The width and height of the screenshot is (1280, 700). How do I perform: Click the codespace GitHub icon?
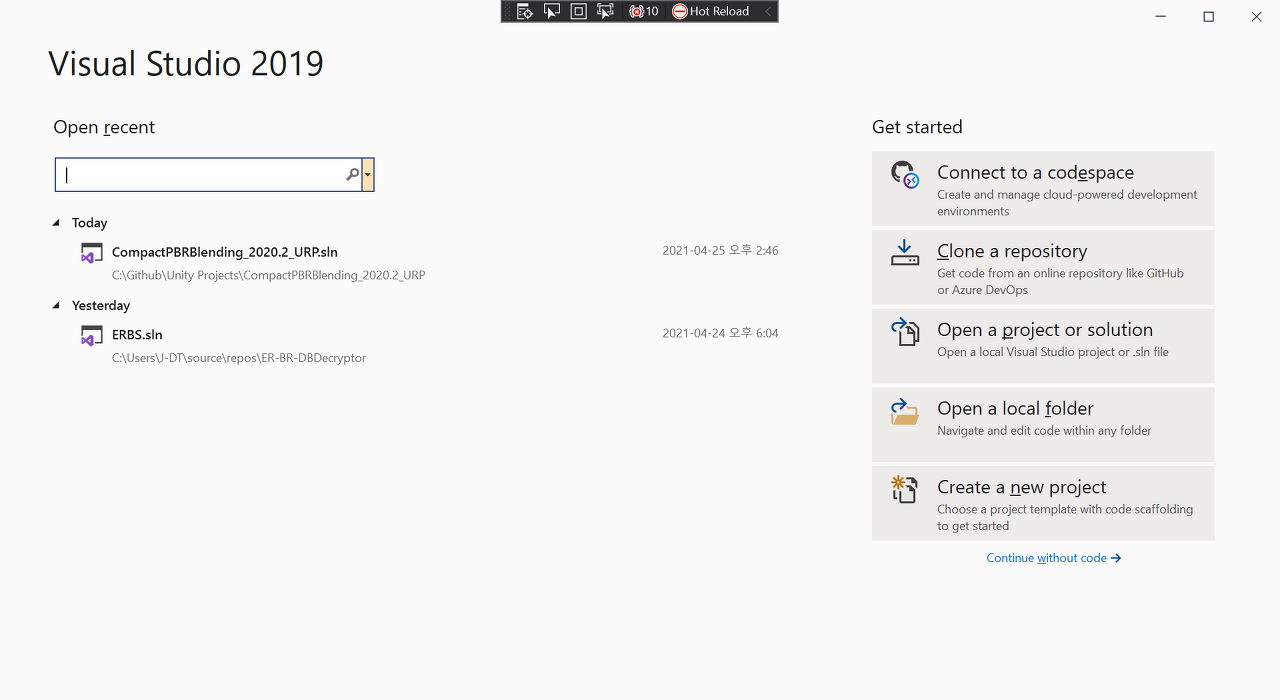click(904, 175)
